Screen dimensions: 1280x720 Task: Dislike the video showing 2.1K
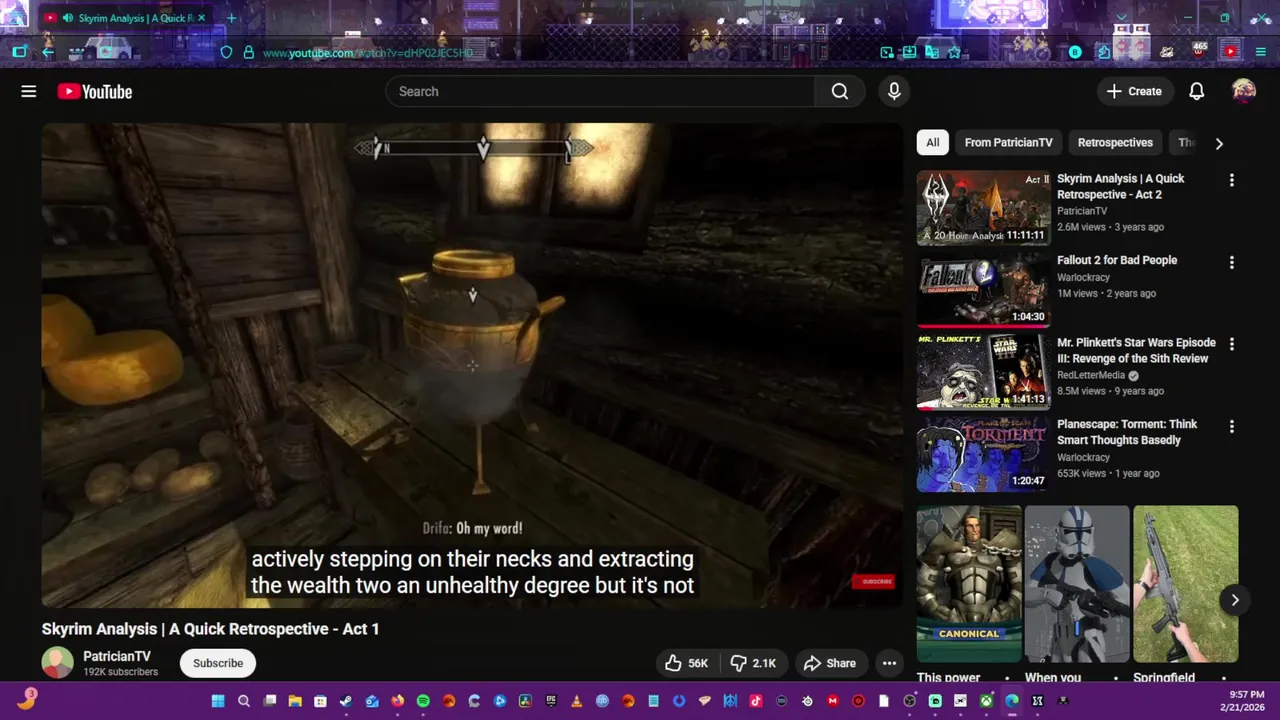coord(753,663)
